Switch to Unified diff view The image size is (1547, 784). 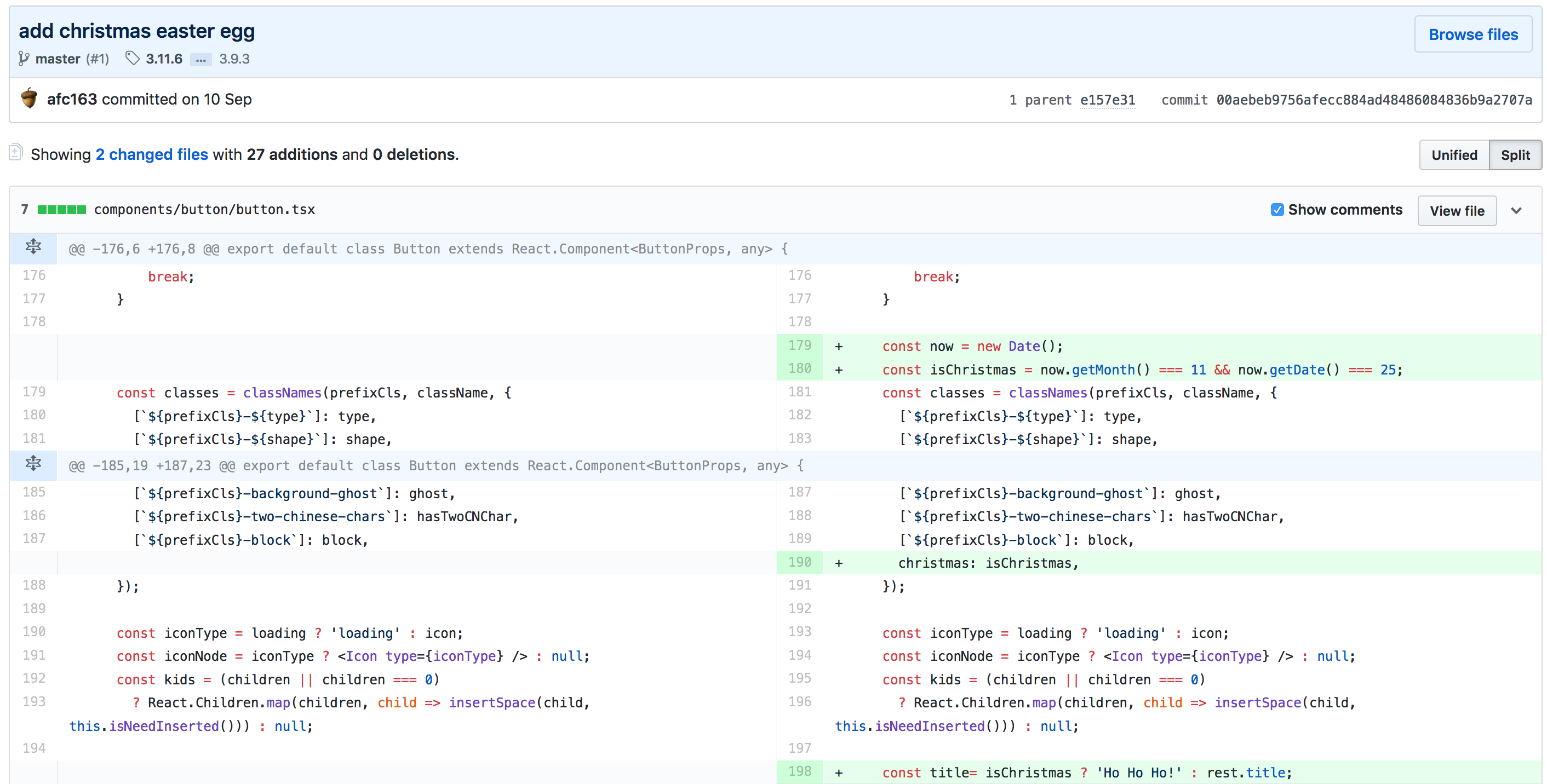pos(1454,155)
